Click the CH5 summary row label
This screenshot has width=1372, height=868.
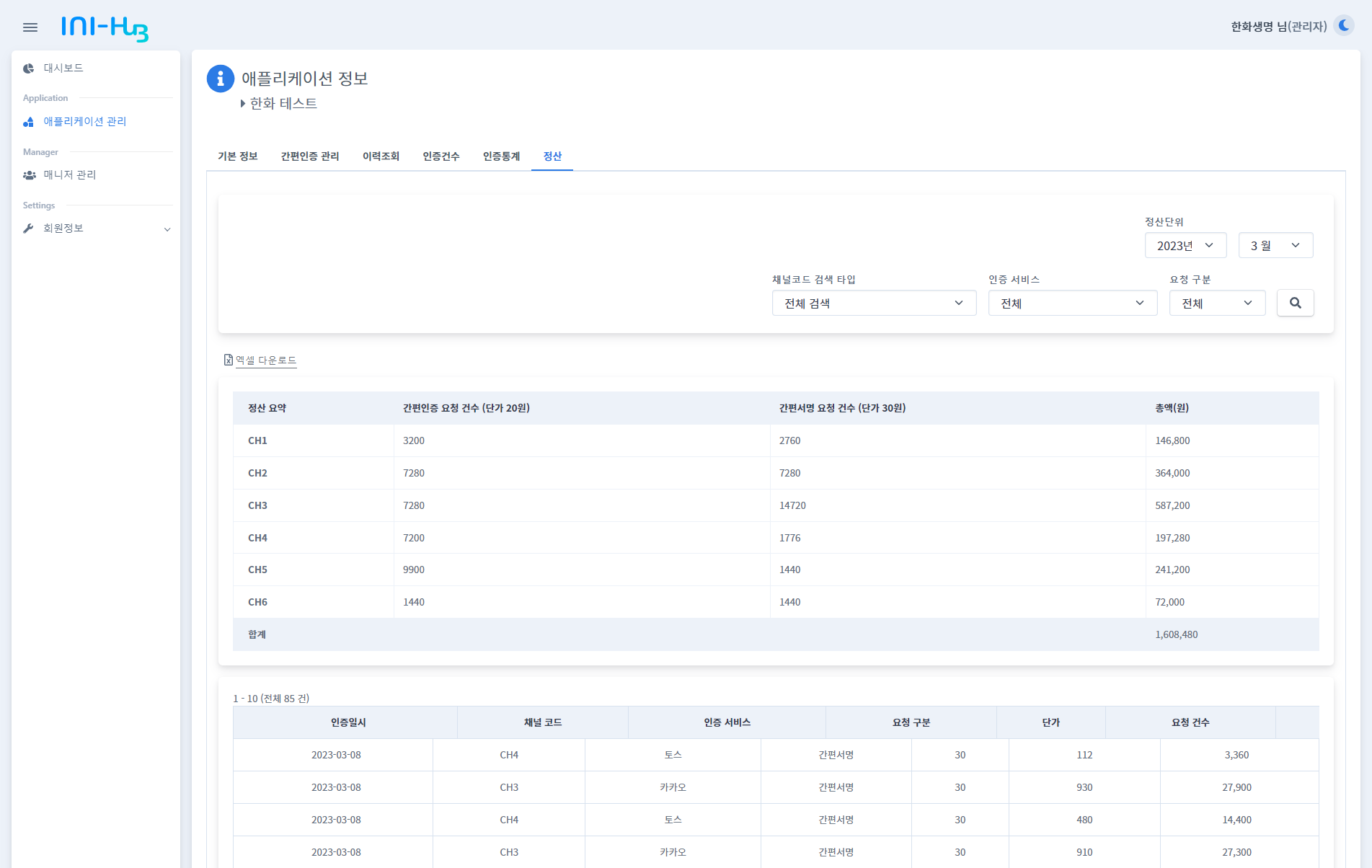click(x=257, y=570)
